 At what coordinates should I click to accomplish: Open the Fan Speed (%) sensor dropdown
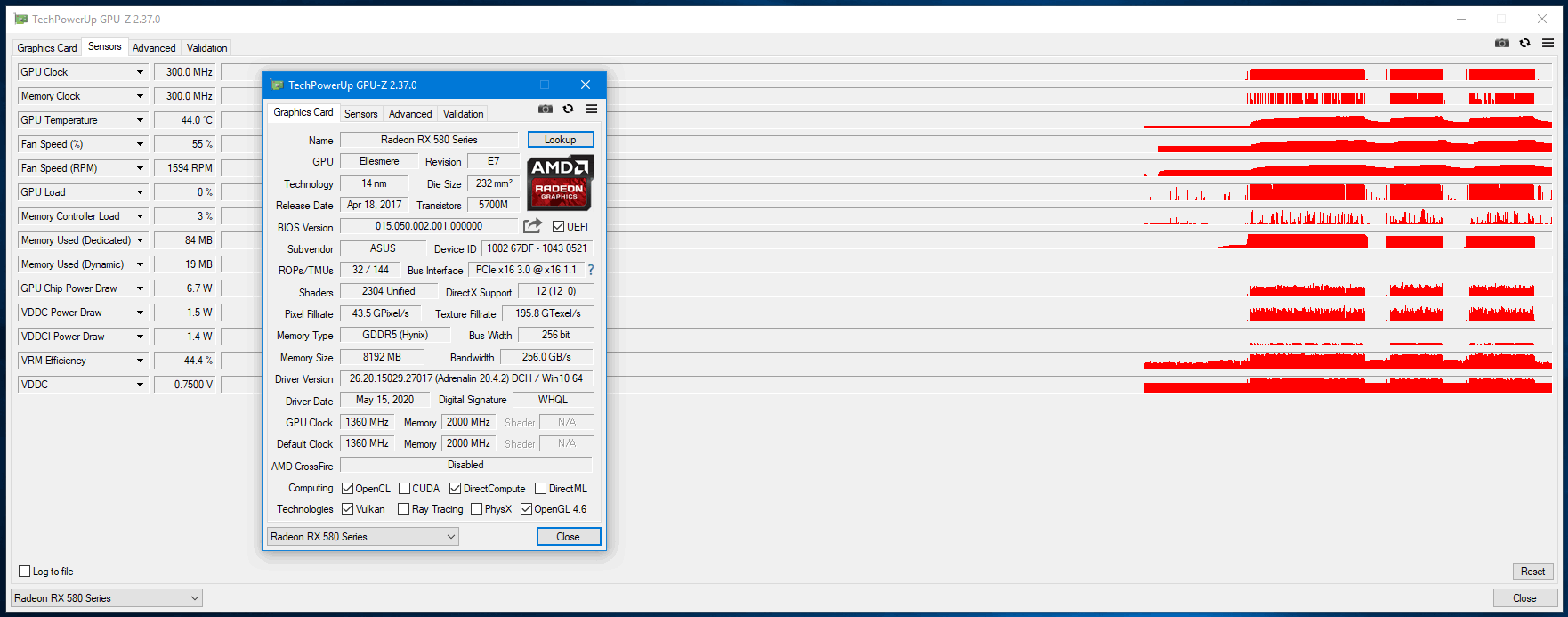coord(140,144)
